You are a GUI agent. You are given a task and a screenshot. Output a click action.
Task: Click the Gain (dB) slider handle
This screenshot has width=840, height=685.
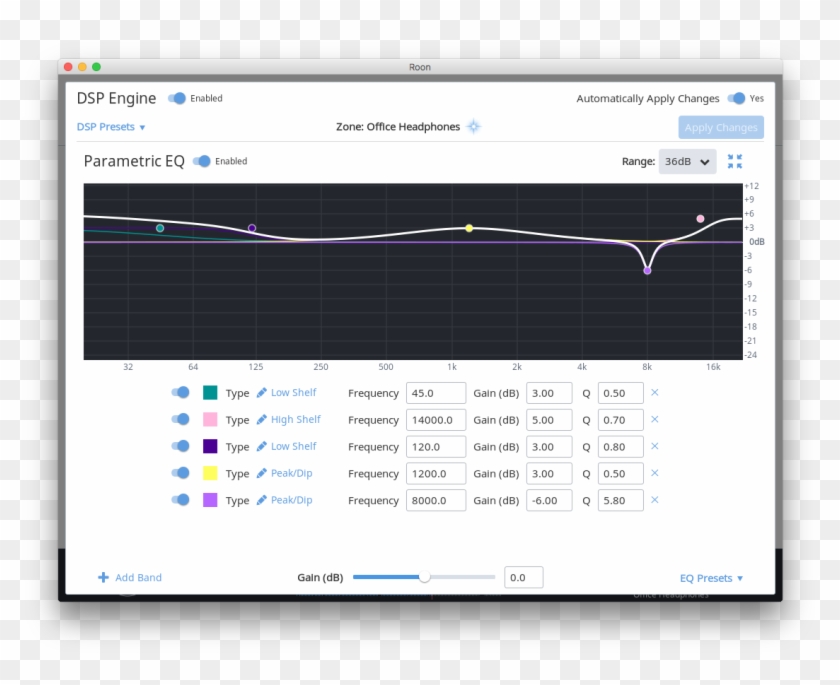[424, 577]
